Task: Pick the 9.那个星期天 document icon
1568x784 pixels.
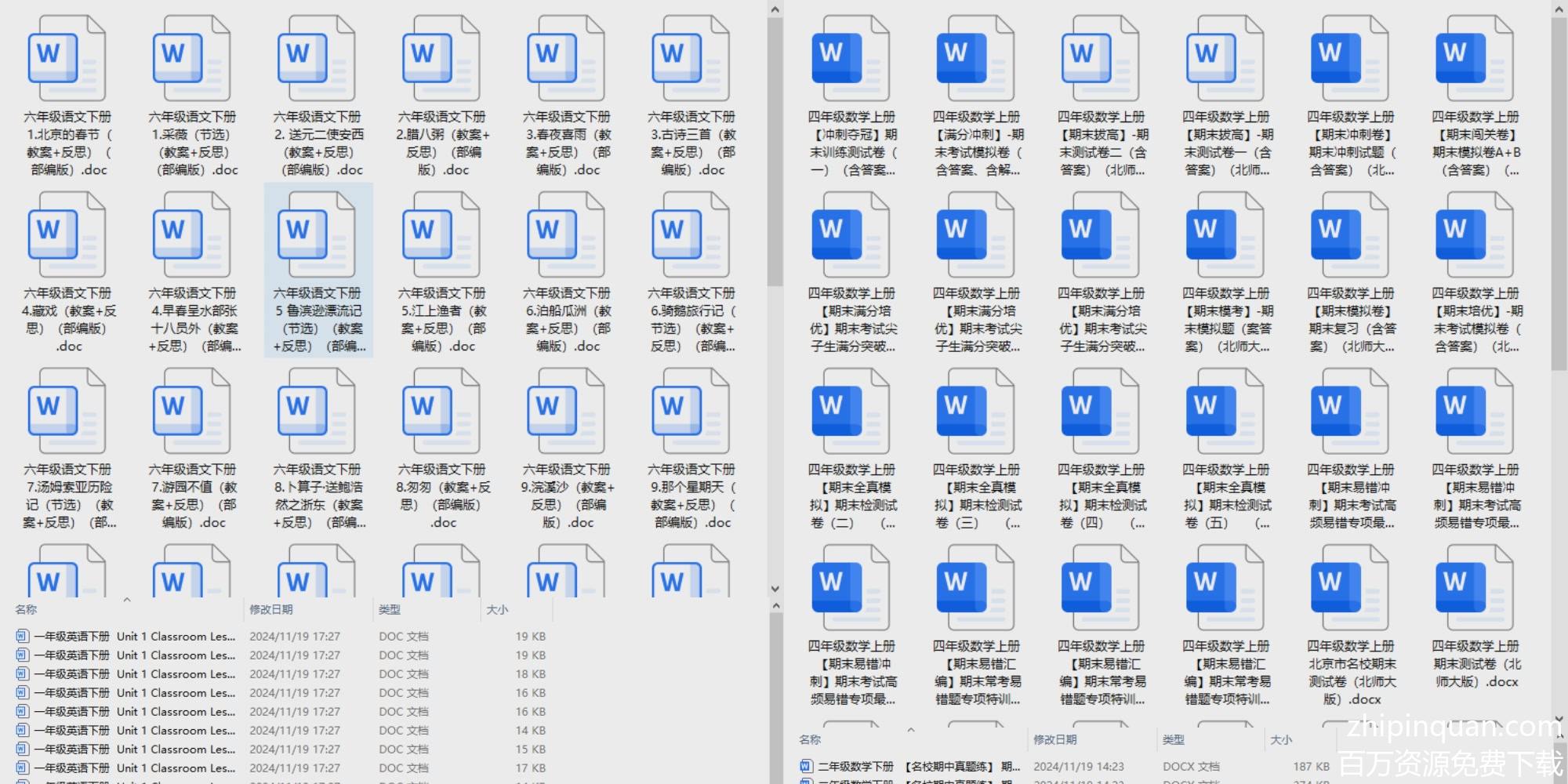Action: pyautogui.click(x=691, y=412)
